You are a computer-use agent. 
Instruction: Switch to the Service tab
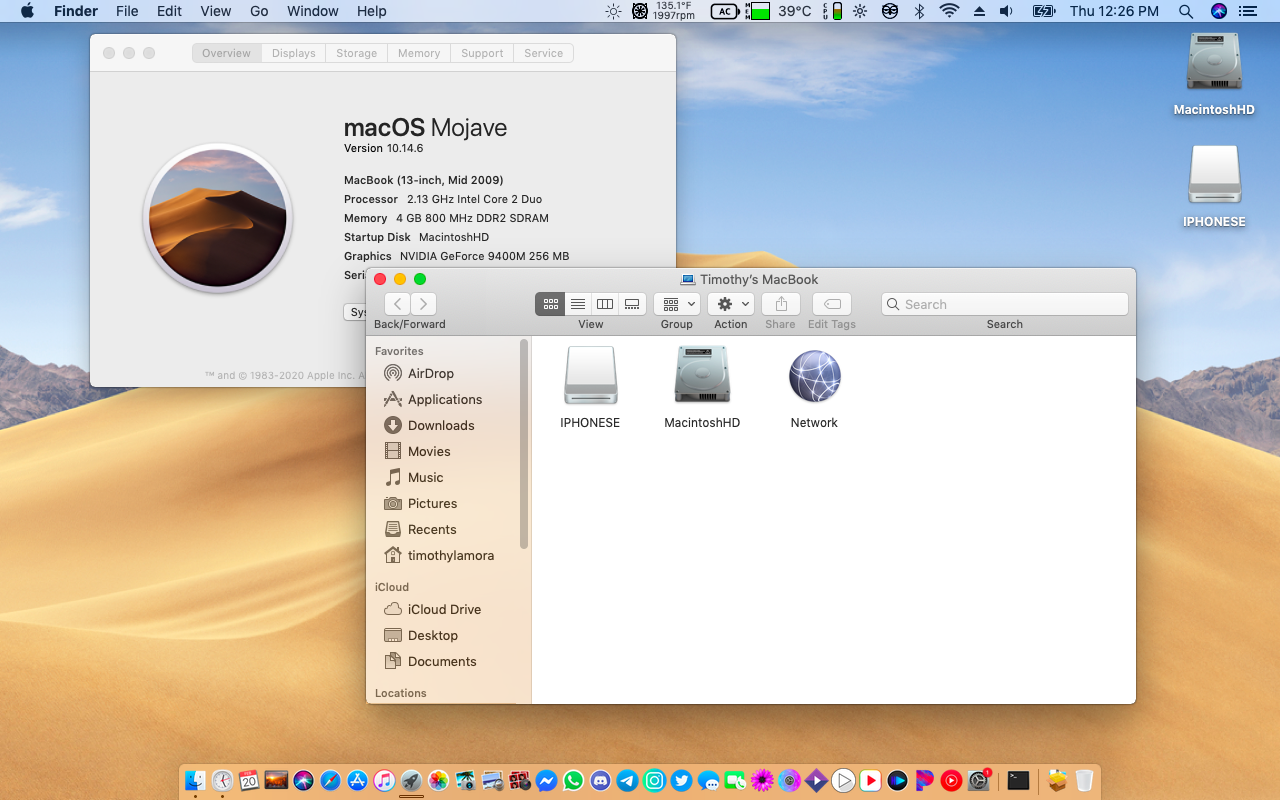(x=544, y=53)
